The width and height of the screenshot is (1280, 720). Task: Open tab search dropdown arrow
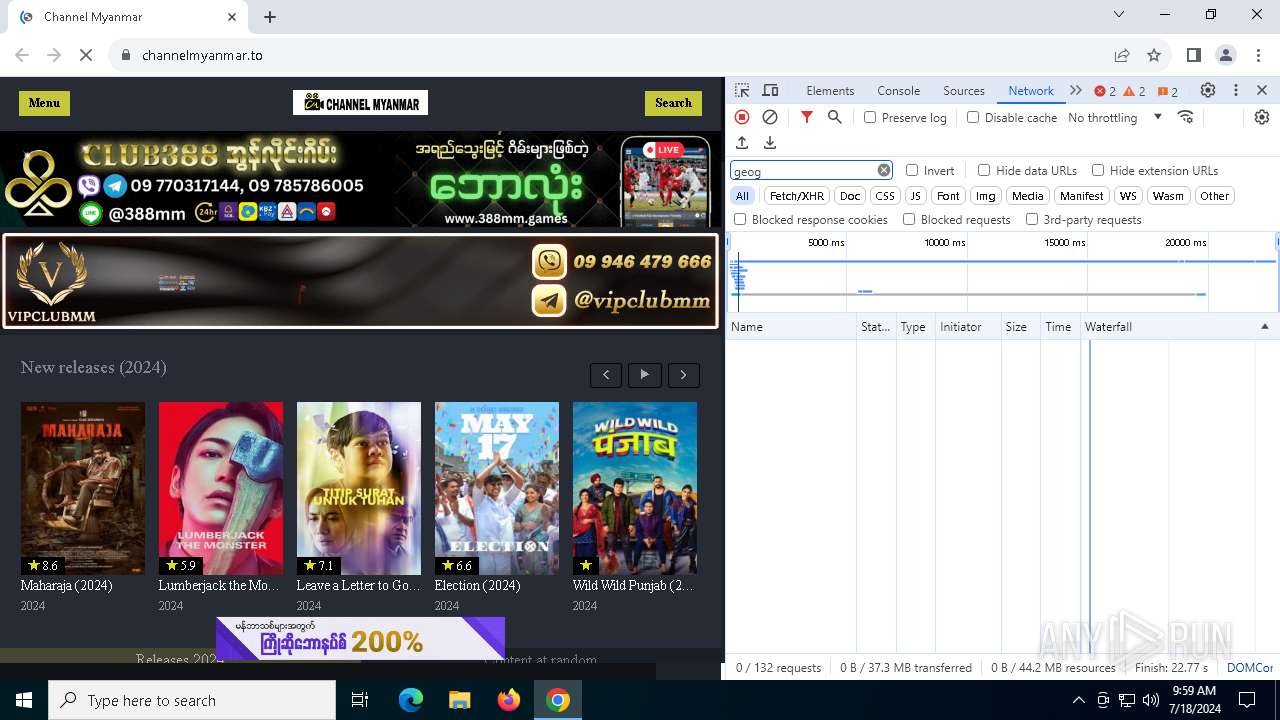(x=1119, y=14)
